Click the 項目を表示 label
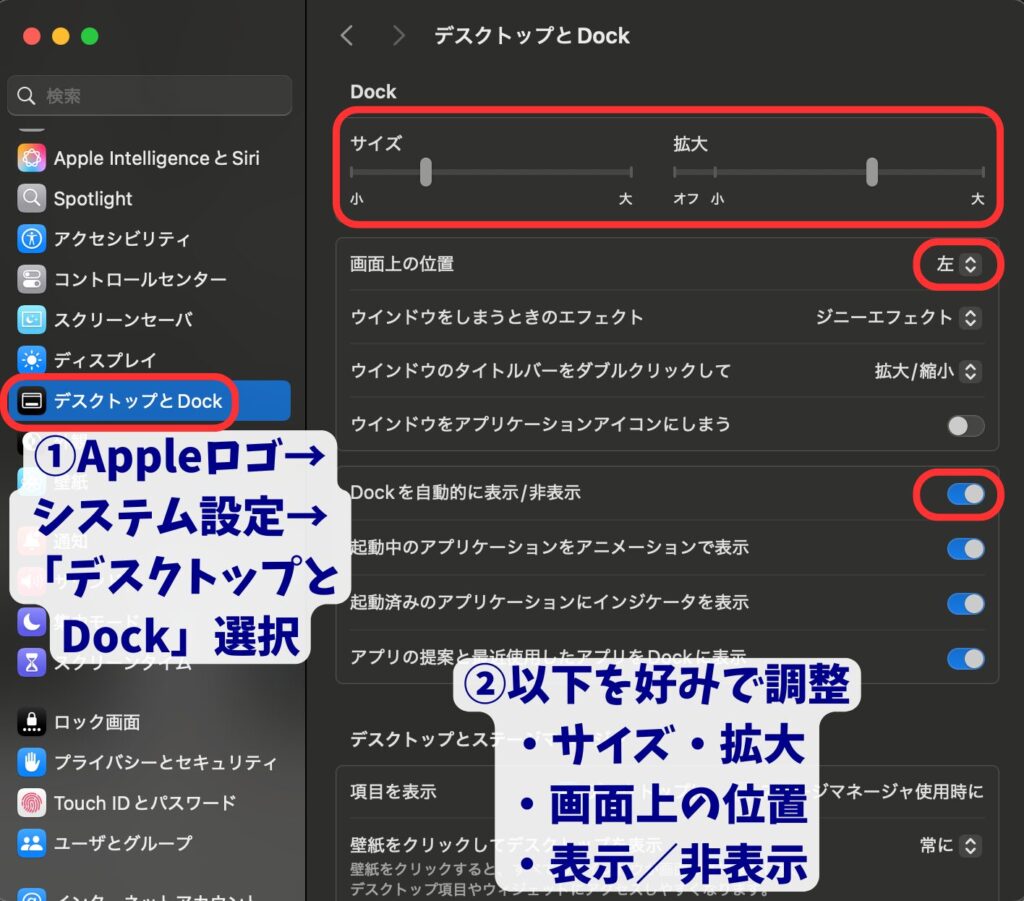Viewport: 1024px width, 901px height. click(x=392, y=791)
